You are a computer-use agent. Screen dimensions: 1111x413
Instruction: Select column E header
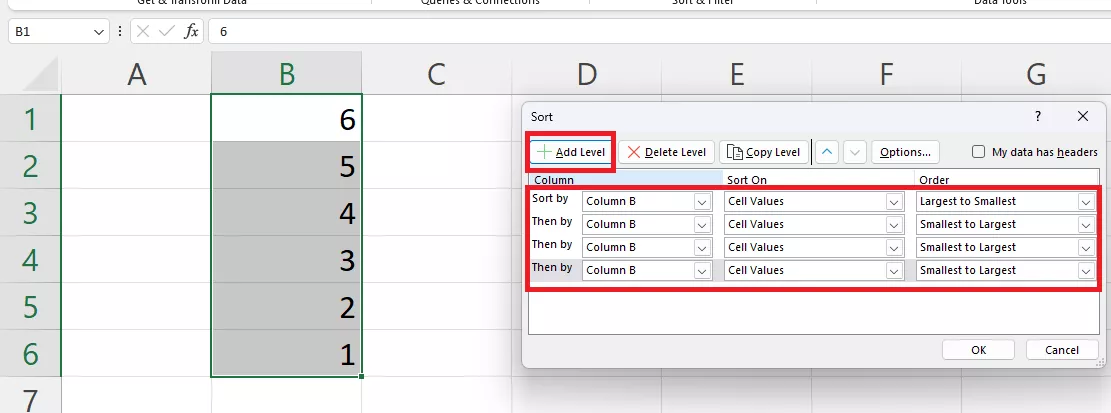point(737,74)
